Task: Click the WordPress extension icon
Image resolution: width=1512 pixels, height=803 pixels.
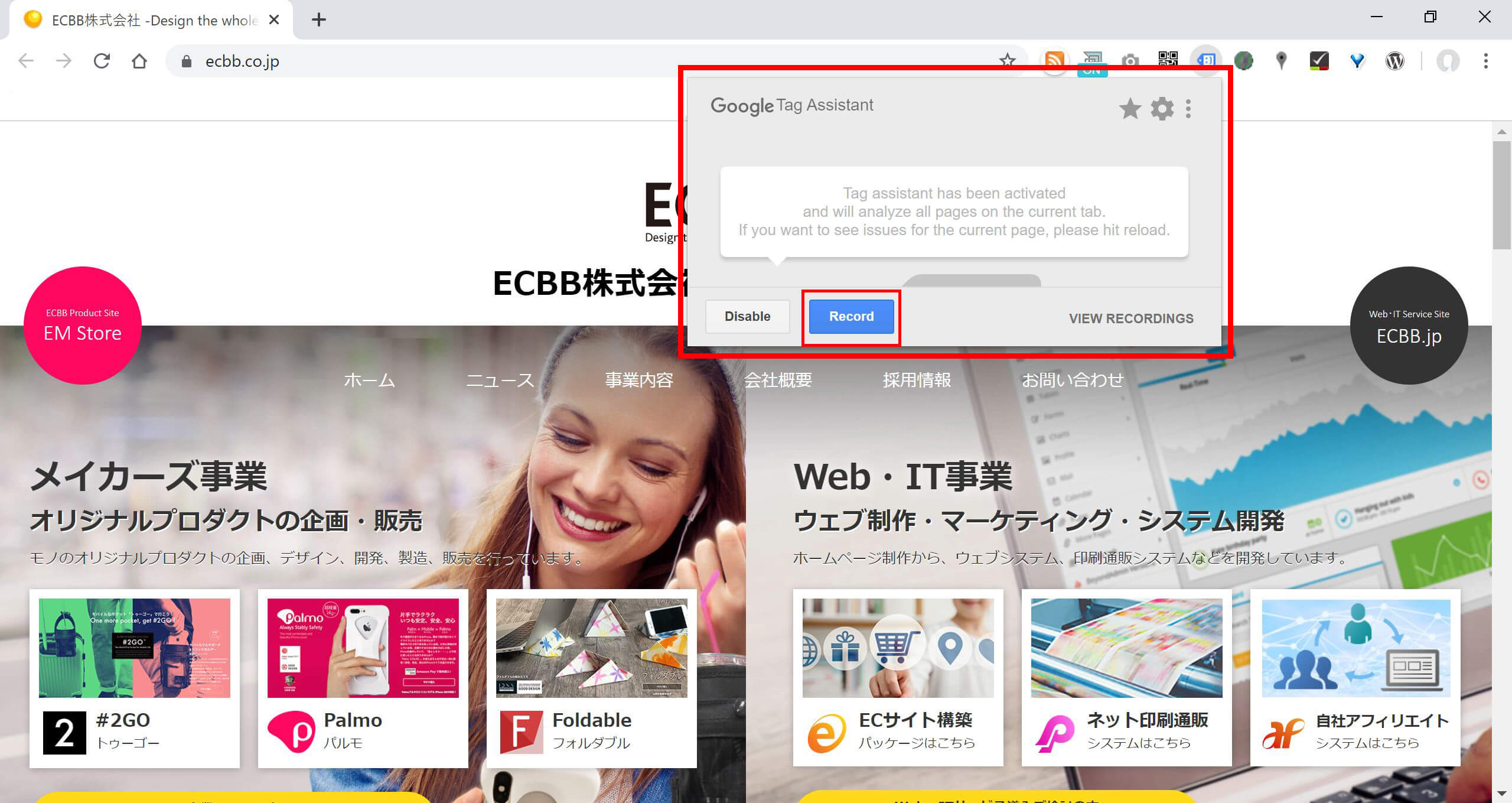Action: (x=1394, y=60)
